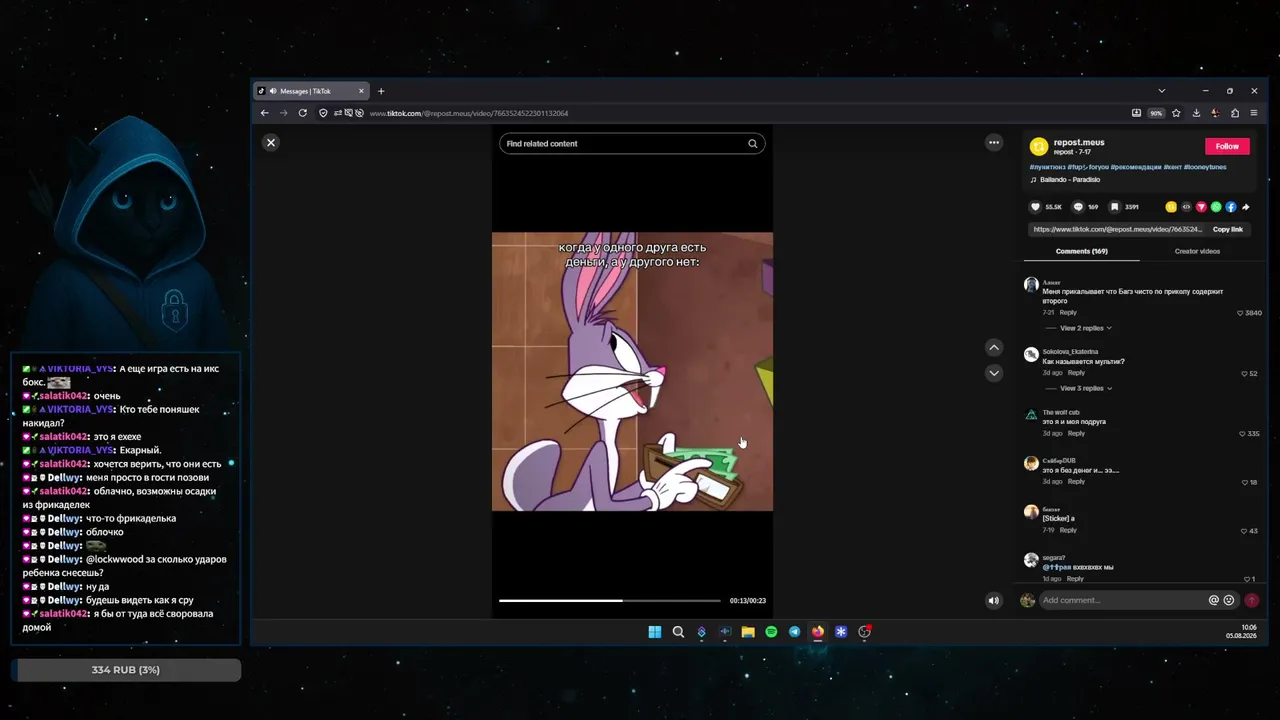This screenshot has height=720, width=1280.
Task: Click the tiktok.com address bar URL
Action: (469, 113)
